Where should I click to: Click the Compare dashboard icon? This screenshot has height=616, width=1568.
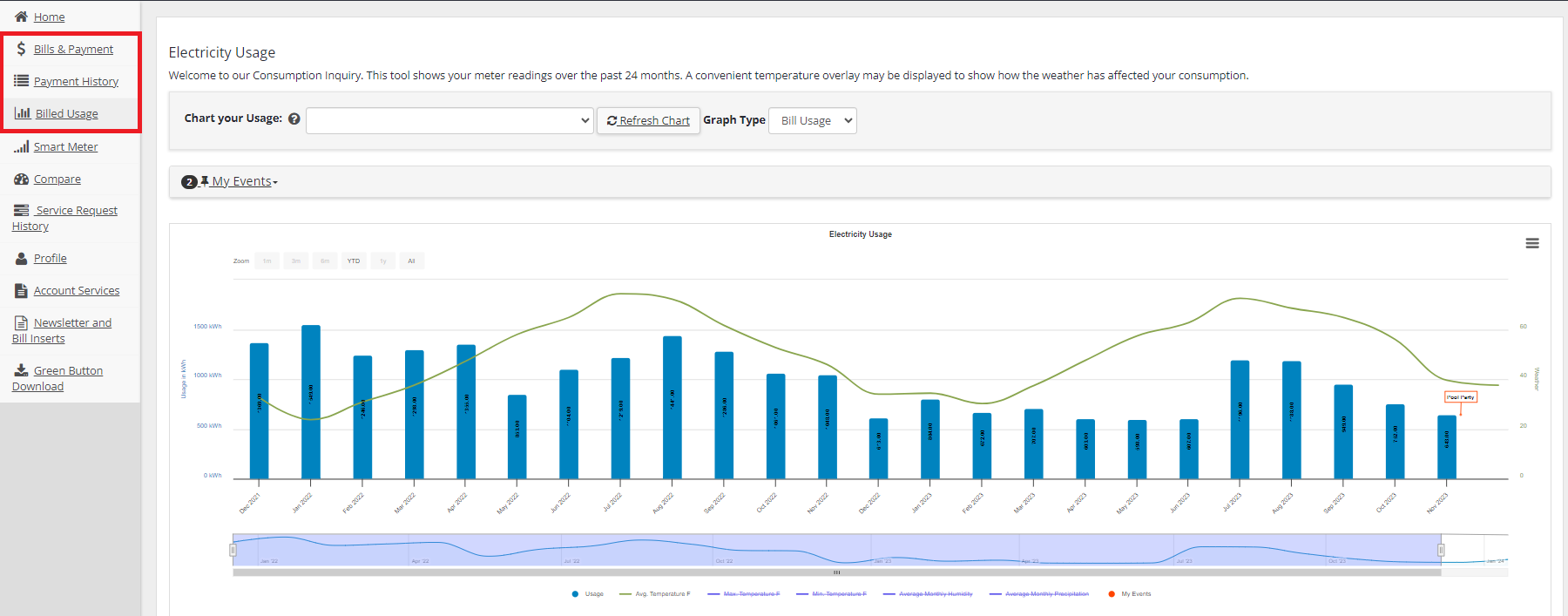click(21, 179)
